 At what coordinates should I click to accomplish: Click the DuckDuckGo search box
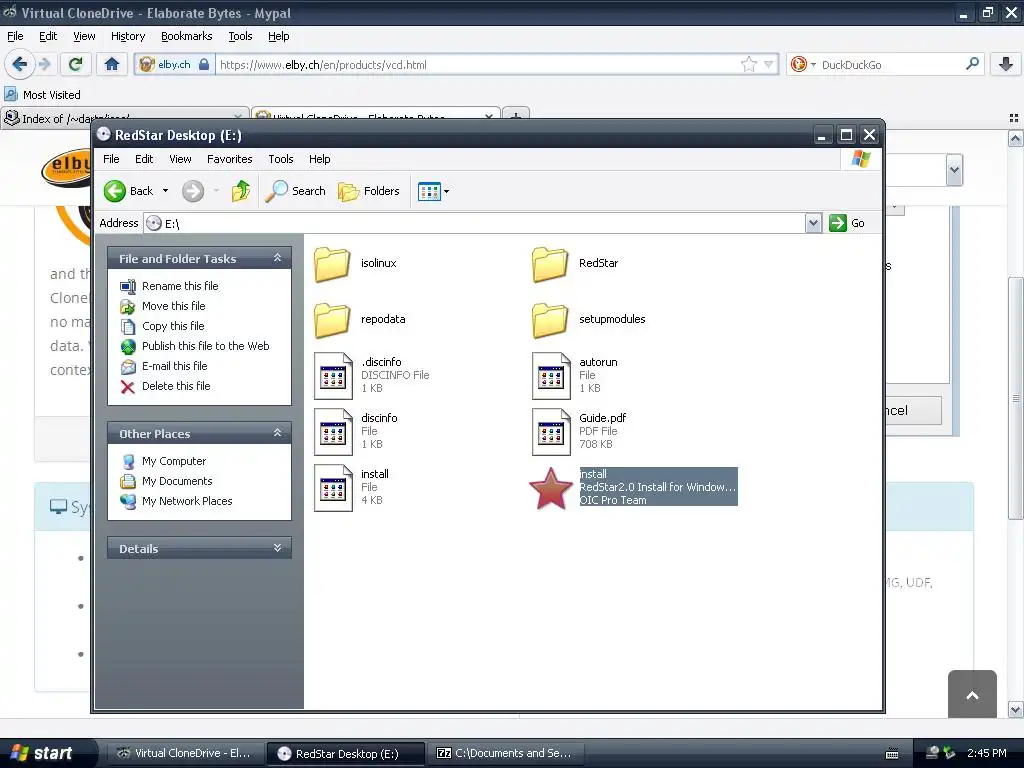pos(891,64)
